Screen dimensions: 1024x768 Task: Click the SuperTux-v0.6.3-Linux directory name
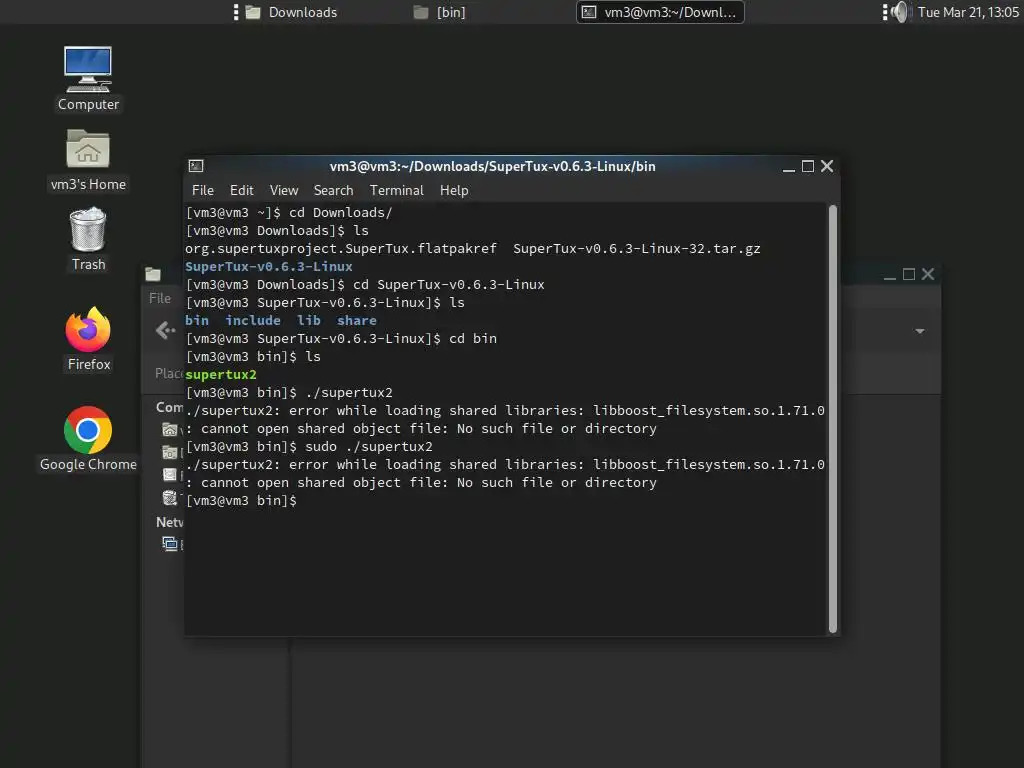coord(268,266)
